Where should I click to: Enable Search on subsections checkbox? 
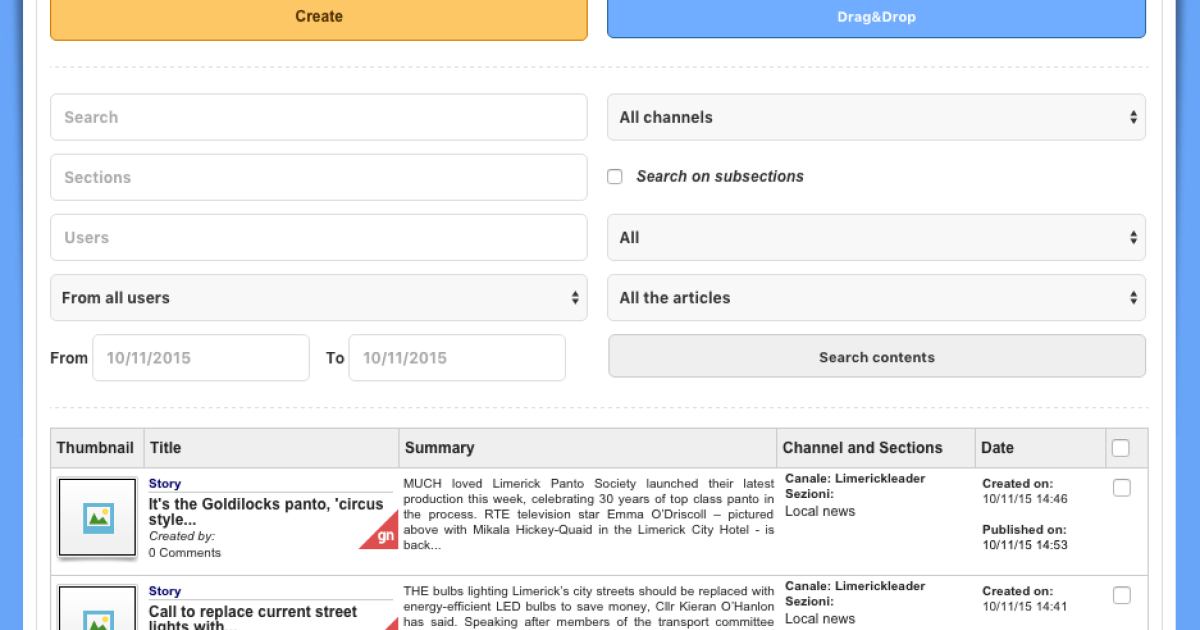615,177
